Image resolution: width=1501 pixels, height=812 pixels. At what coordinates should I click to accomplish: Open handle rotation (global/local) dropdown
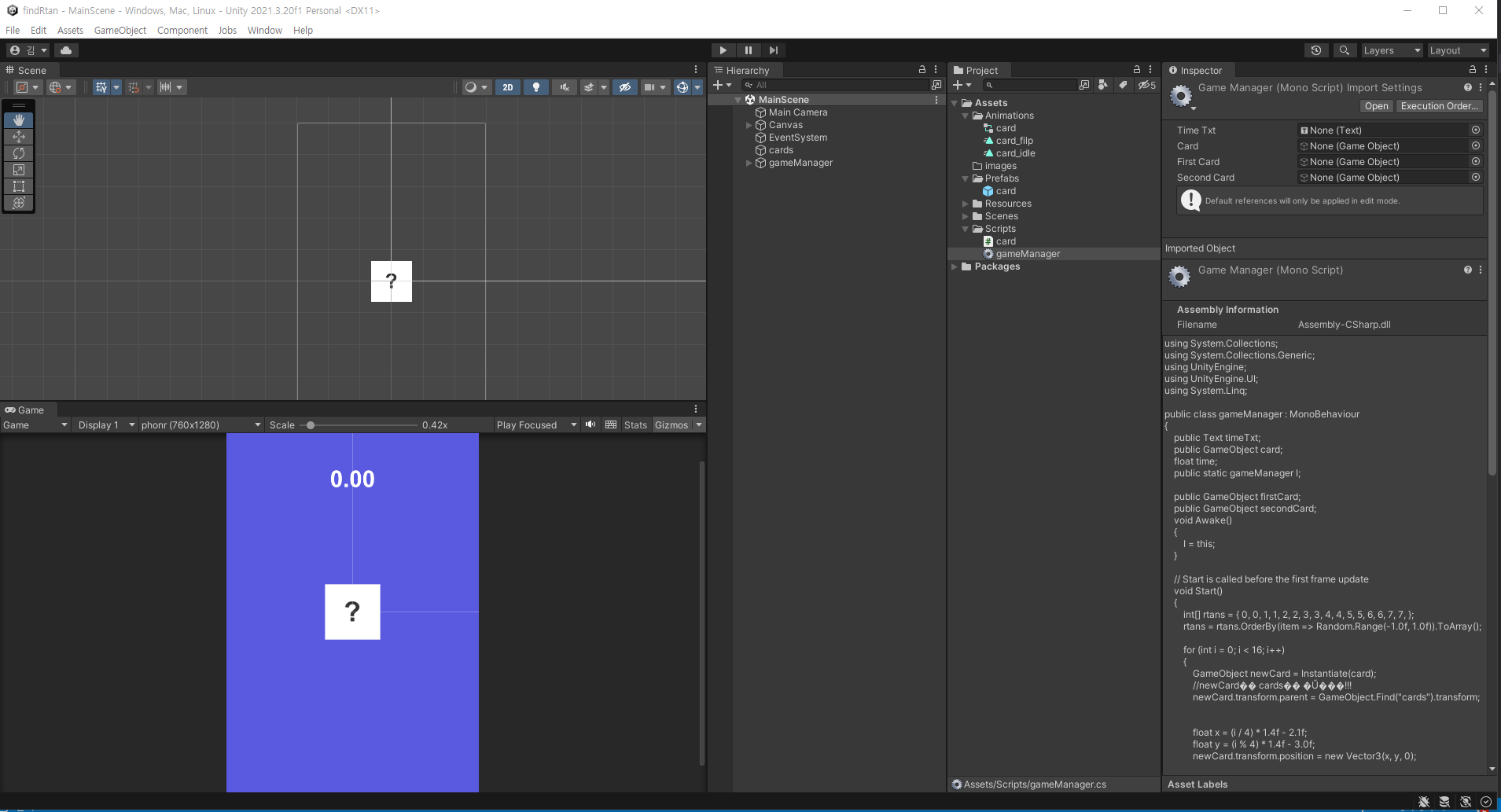(x=61, y=87)
